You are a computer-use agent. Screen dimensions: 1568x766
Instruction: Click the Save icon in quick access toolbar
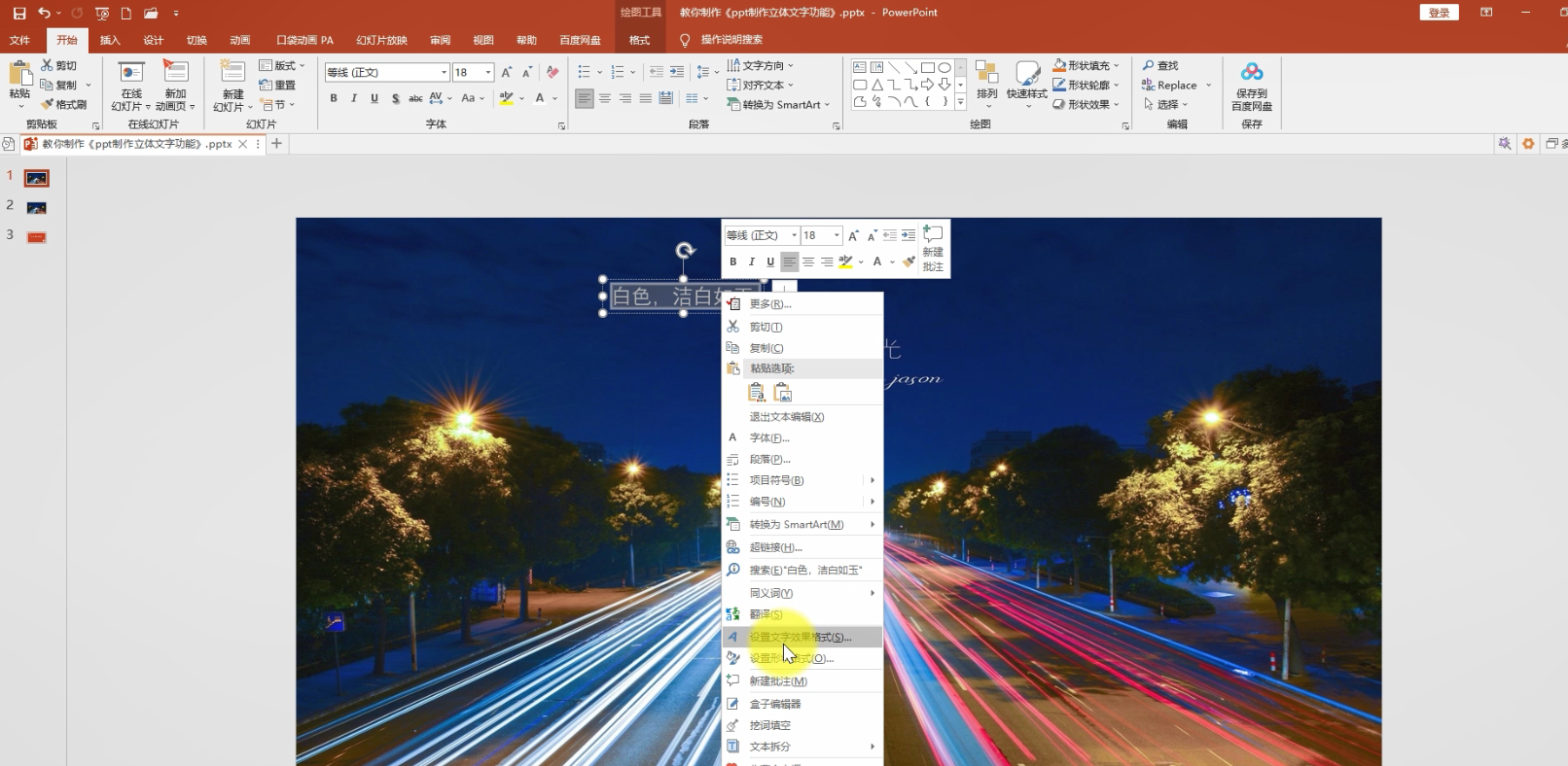(18, 13)
